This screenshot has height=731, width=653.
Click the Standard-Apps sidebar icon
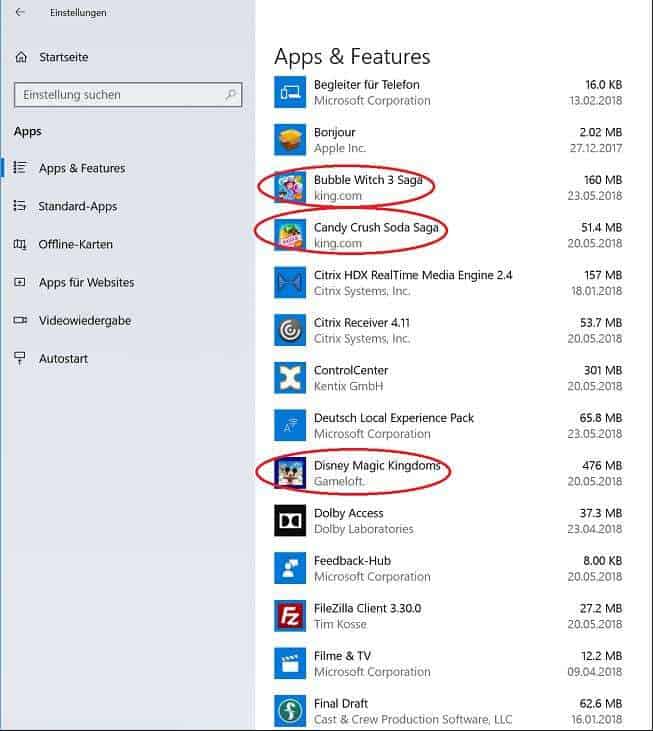[x=20, y=206]
